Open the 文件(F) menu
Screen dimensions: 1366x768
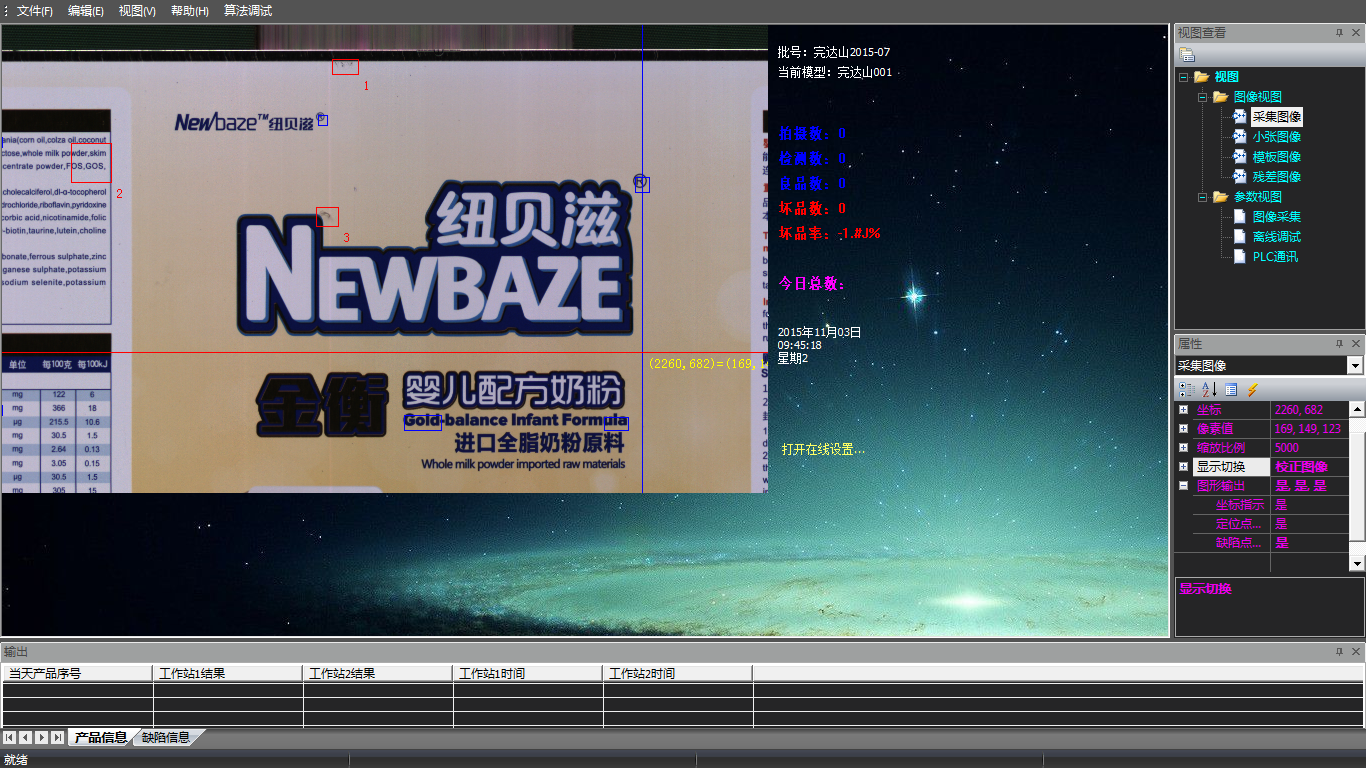pyautogui.click(x=35, y=11)
